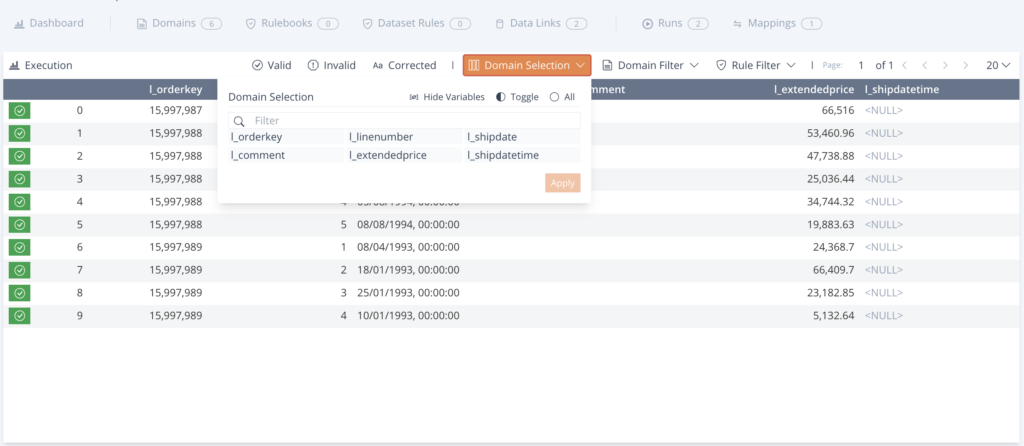1024x446 pixels.
Task: Click the Execution chart icon
Action: click(14, 65)
